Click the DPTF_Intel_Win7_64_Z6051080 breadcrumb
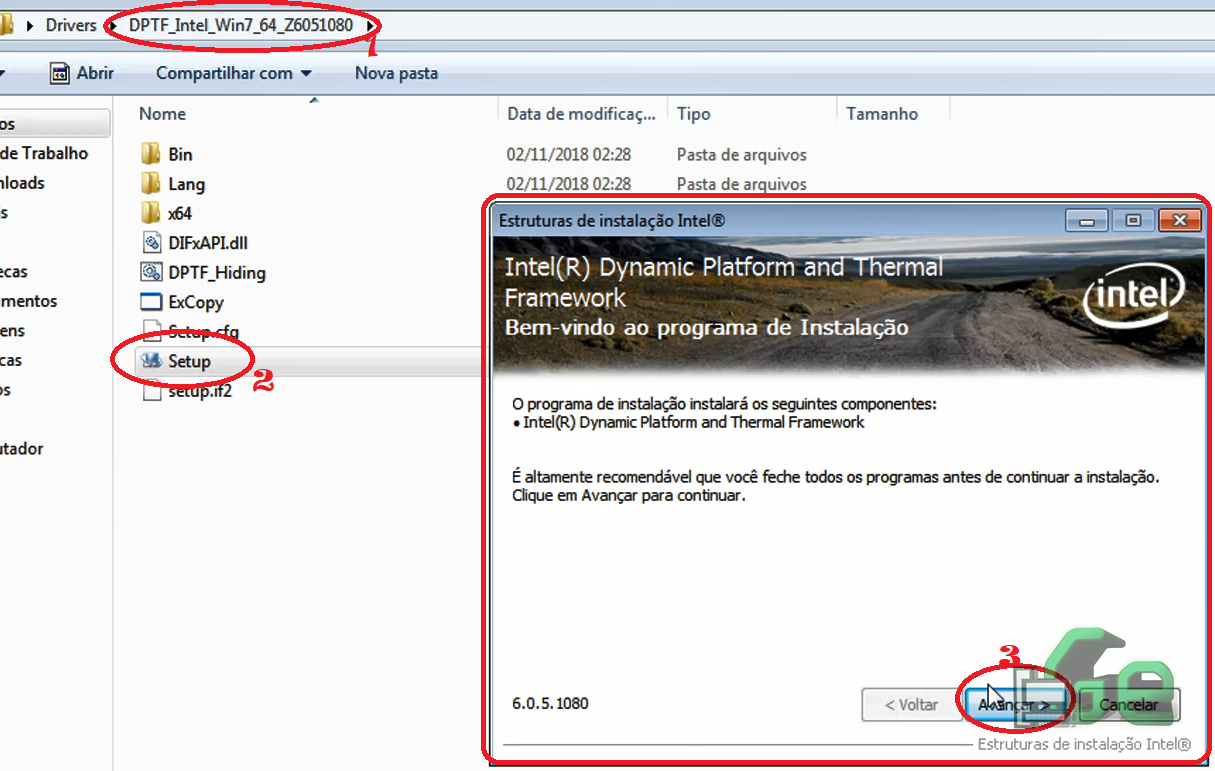The width and height of the screenshot is (1215, 771). [x=241, y=25]
